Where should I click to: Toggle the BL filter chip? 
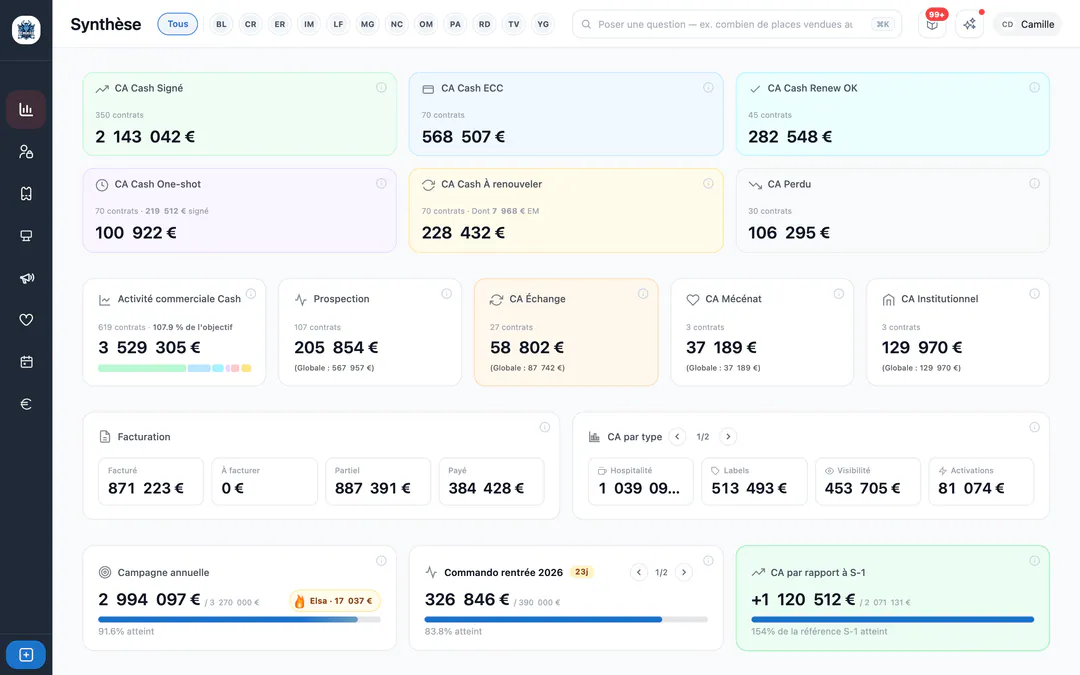[221, 24]
